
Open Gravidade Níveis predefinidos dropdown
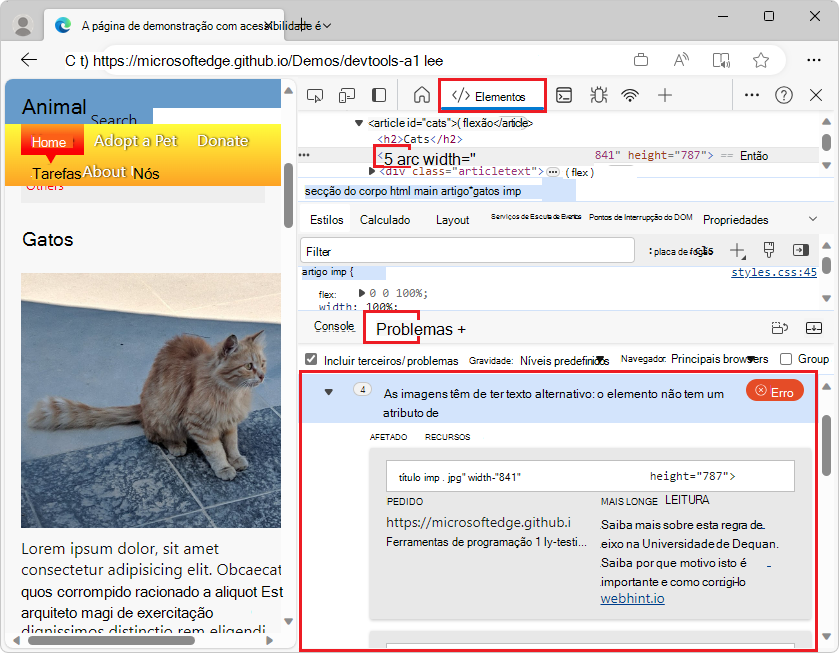click(x=563, y=360)
